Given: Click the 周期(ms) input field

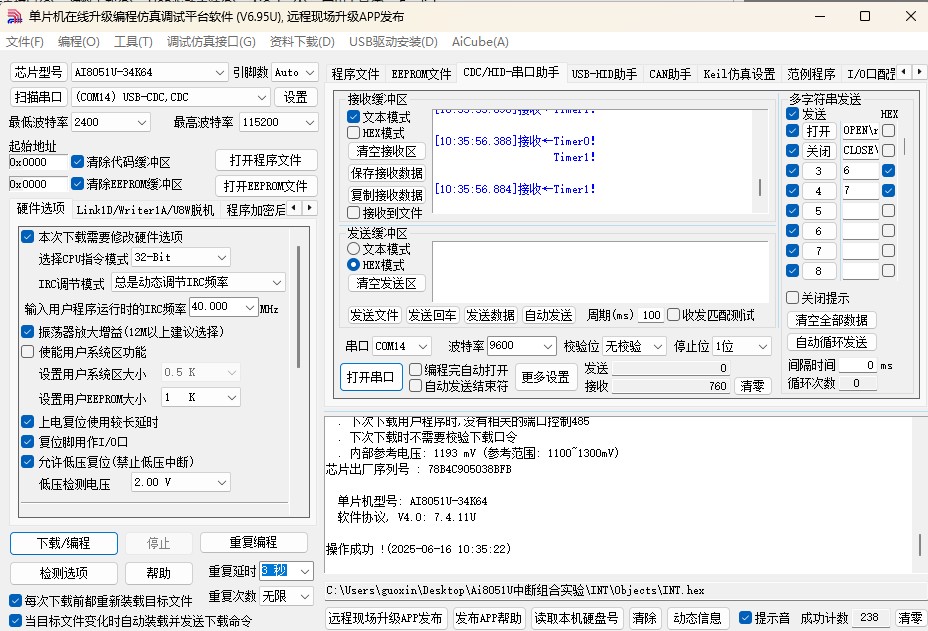Looking at the screenshot, I should click(651, 316).
